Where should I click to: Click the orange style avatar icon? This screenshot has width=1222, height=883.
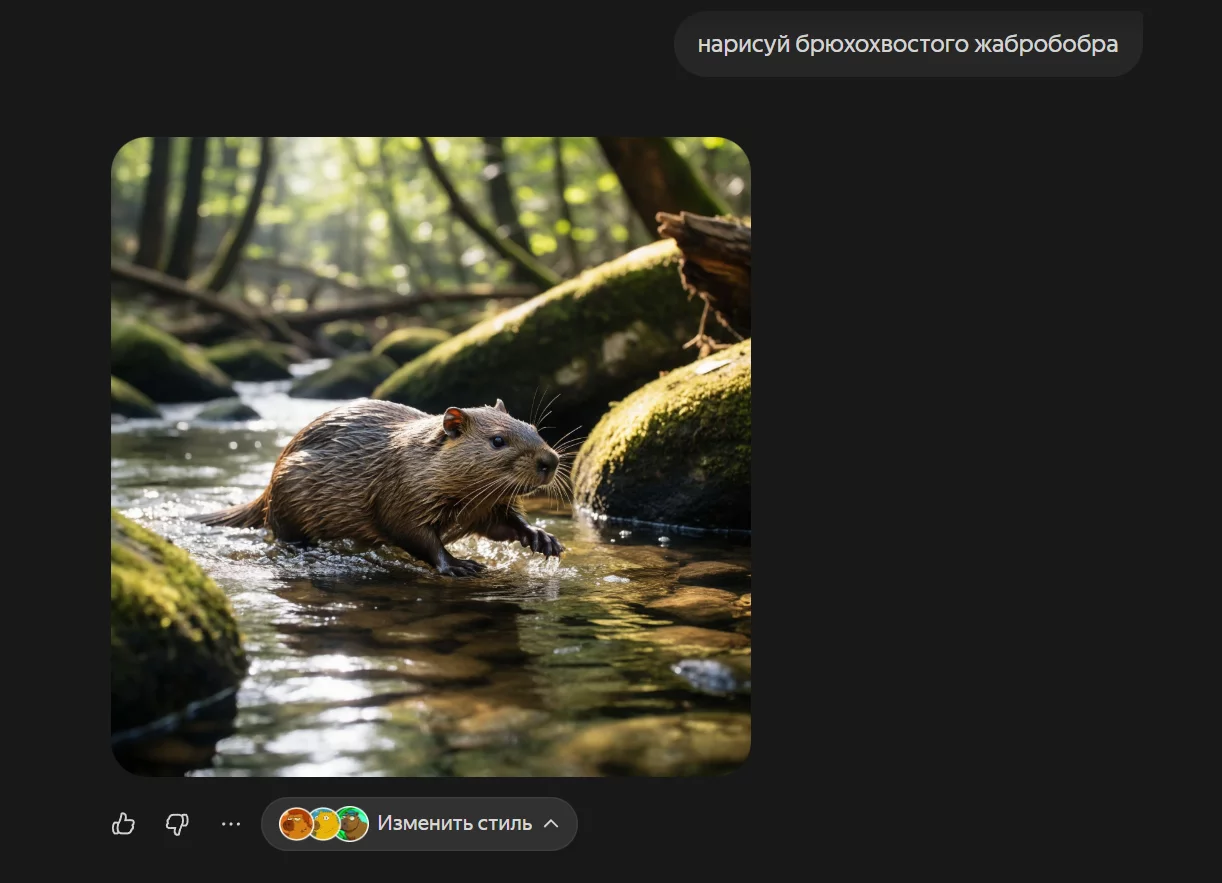[x=295, y=824]
